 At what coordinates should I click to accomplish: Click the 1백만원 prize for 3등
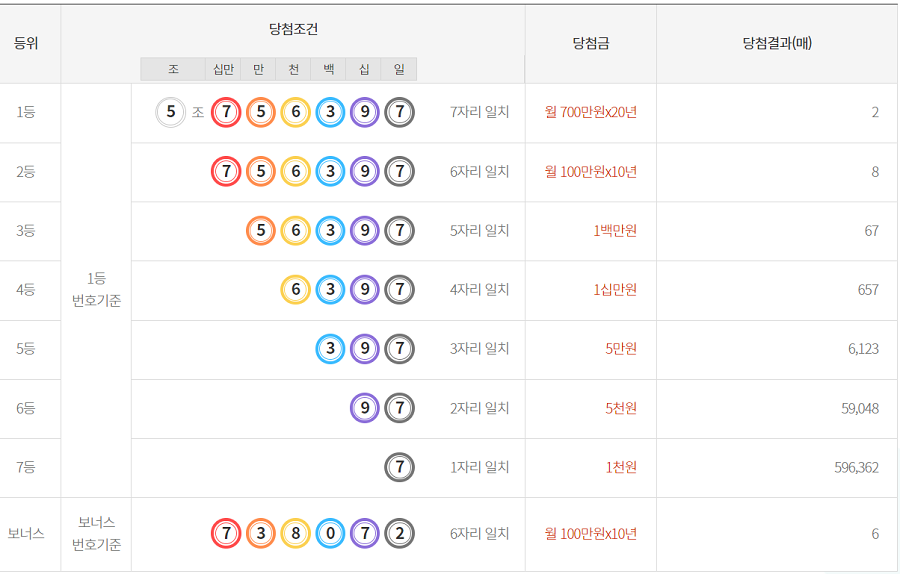(x=614, y=231)
